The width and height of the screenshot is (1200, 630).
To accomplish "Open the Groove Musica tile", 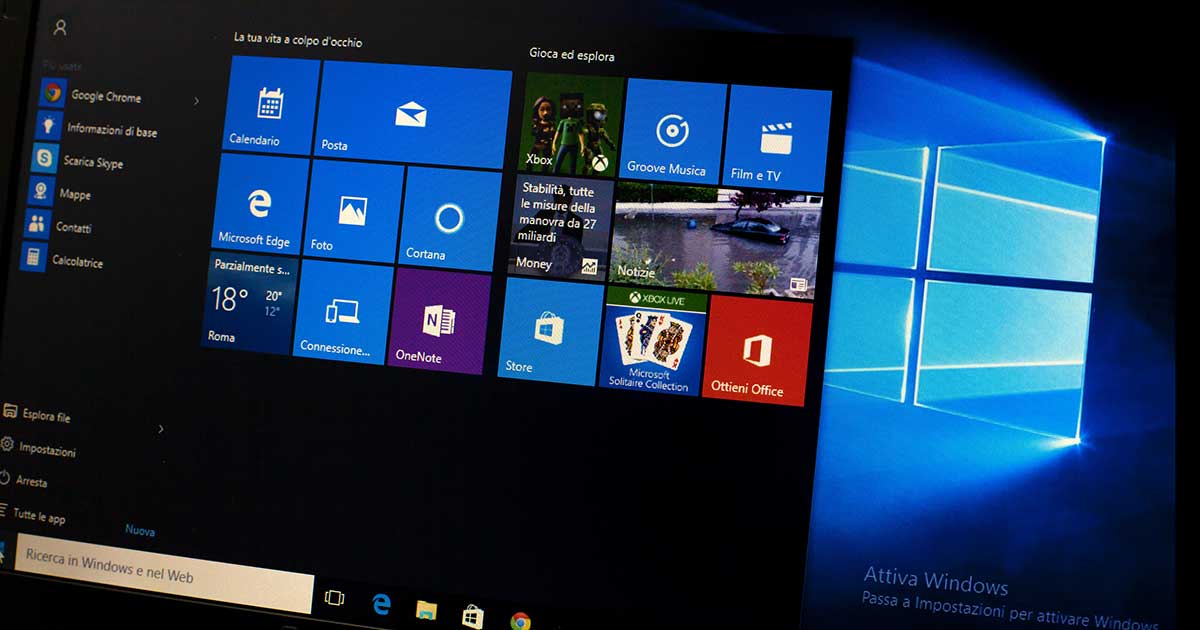I will pos(674,131).
